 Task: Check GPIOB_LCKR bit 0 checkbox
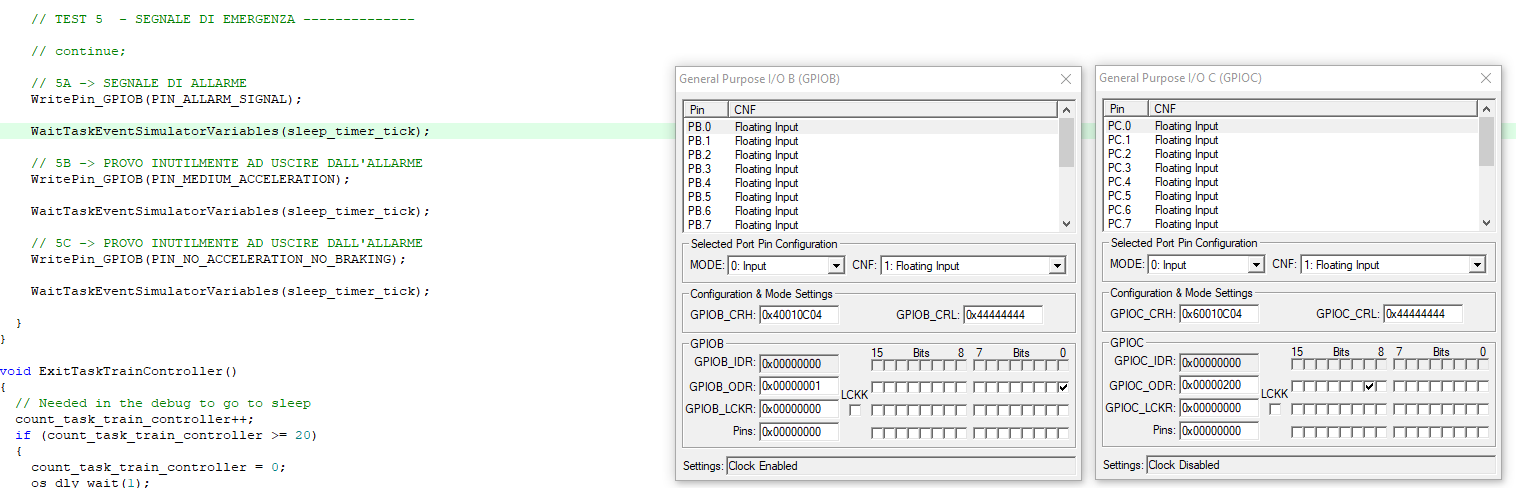(x=1063, y=410)
